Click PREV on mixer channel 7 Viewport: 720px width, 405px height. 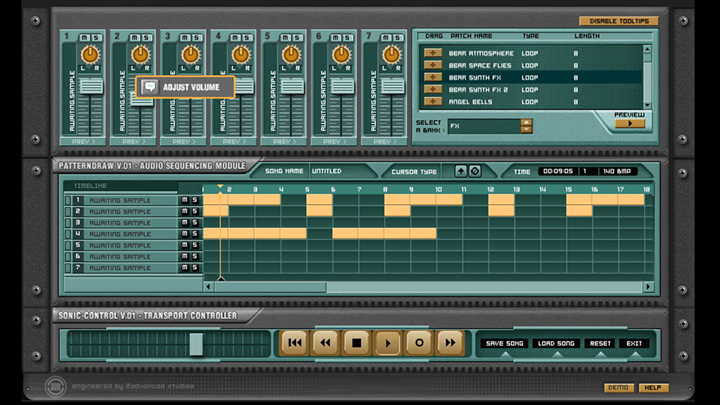coord(385,141)
